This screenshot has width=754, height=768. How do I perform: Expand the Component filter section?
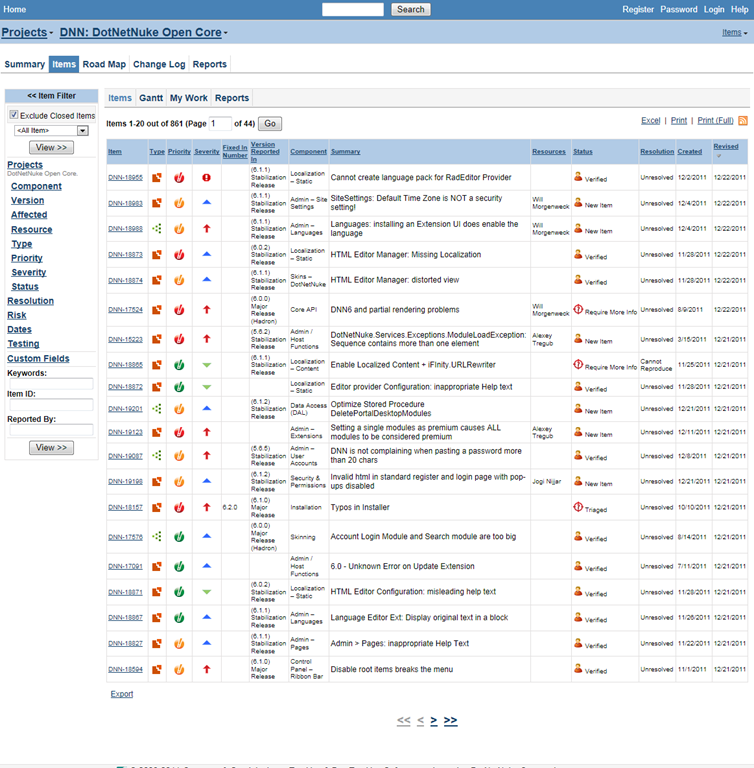pyautogui.click(x=36, y=186)
